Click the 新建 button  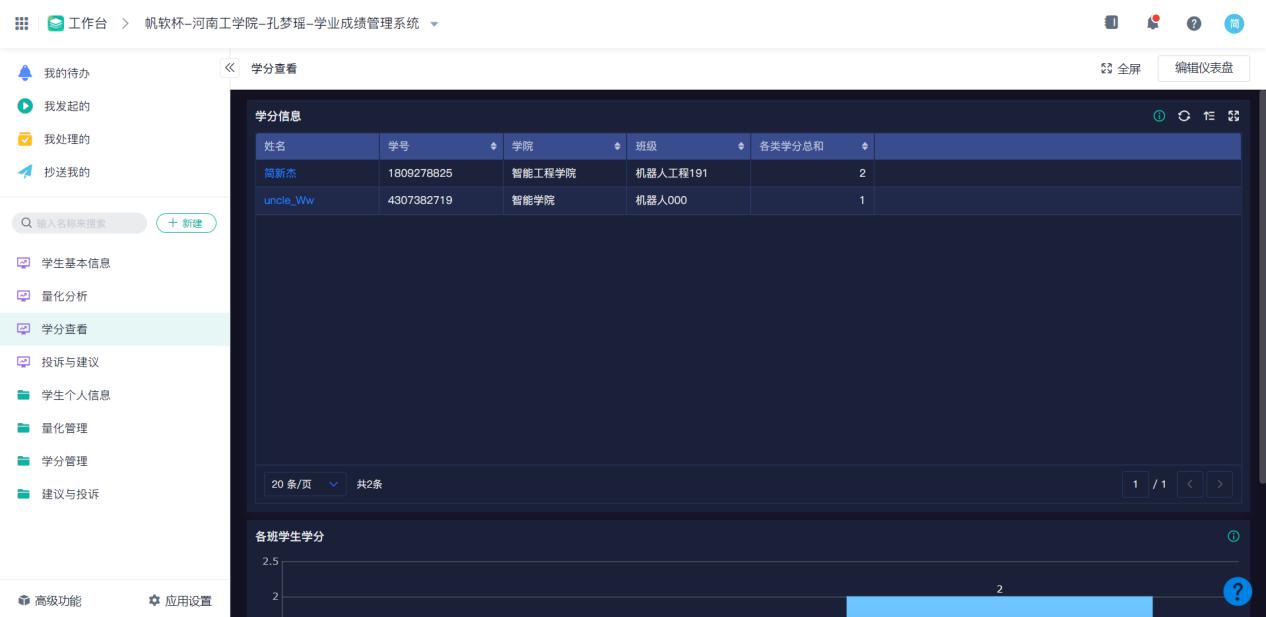[186, 223]
